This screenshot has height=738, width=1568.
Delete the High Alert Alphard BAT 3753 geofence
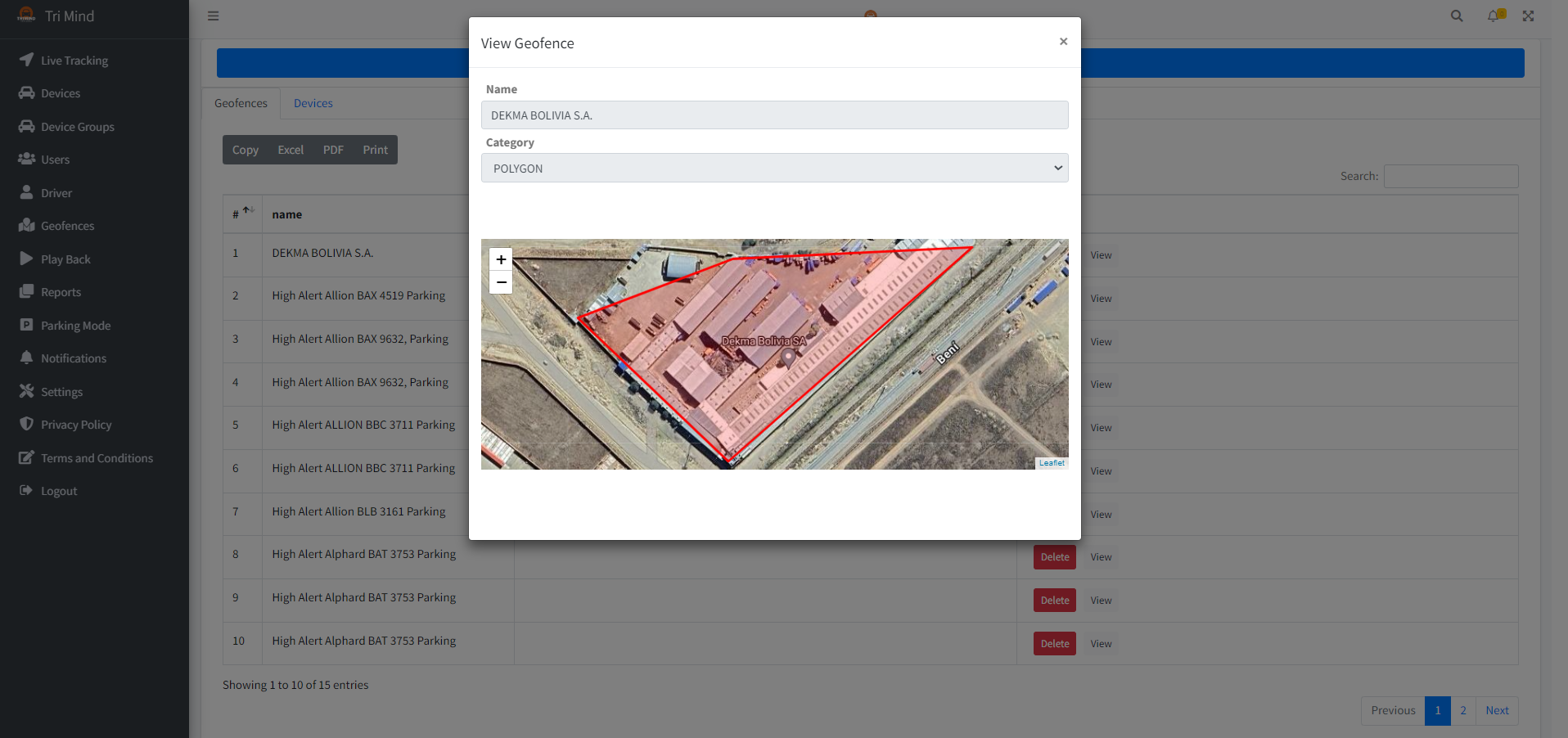click(x=1054, y=556)
